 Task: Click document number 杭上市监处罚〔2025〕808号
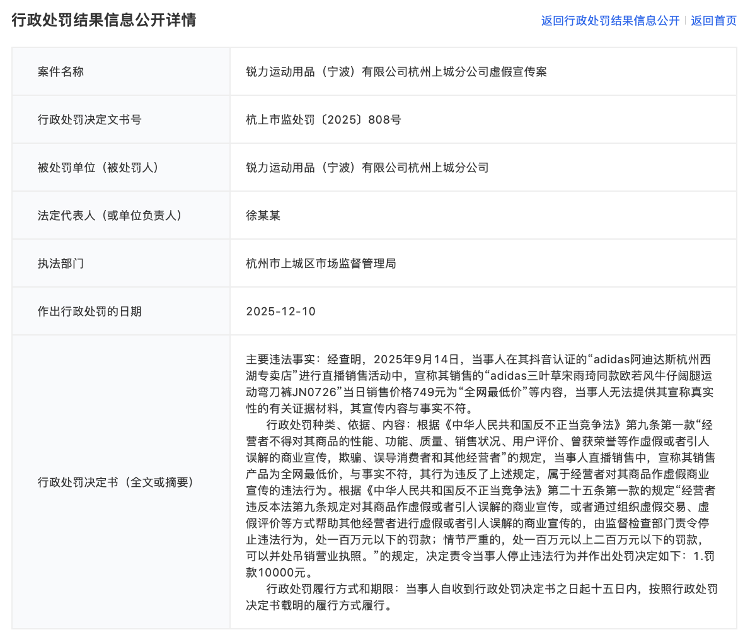coord(323,120)
